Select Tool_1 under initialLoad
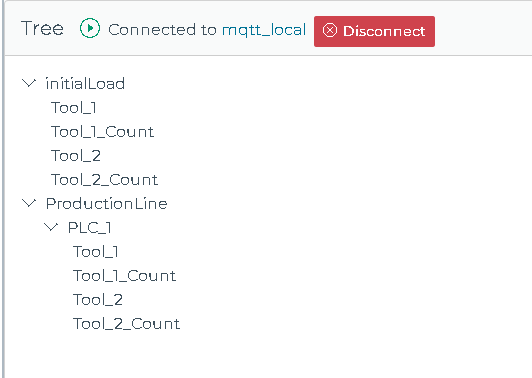Screen dimensions: 532x378 click(74, 108)
